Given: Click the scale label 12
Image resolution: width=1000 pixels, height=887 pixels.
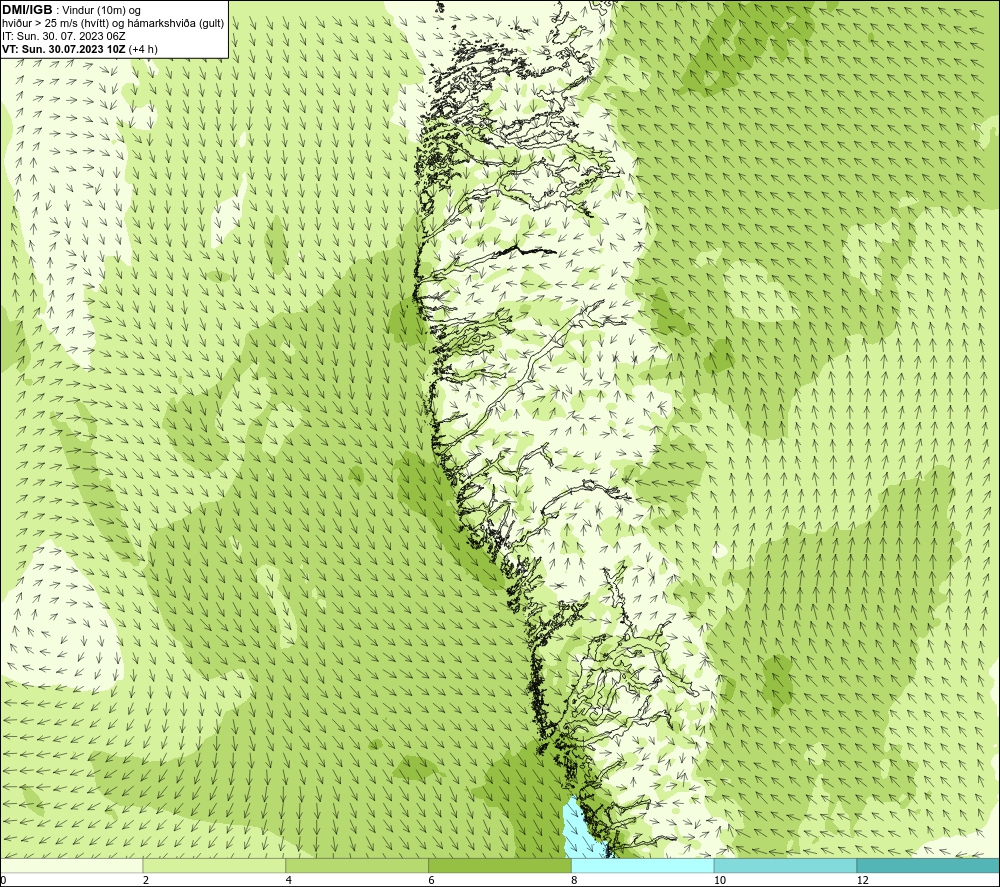Looking at the screenshot, I should click(x=863, y=880).
